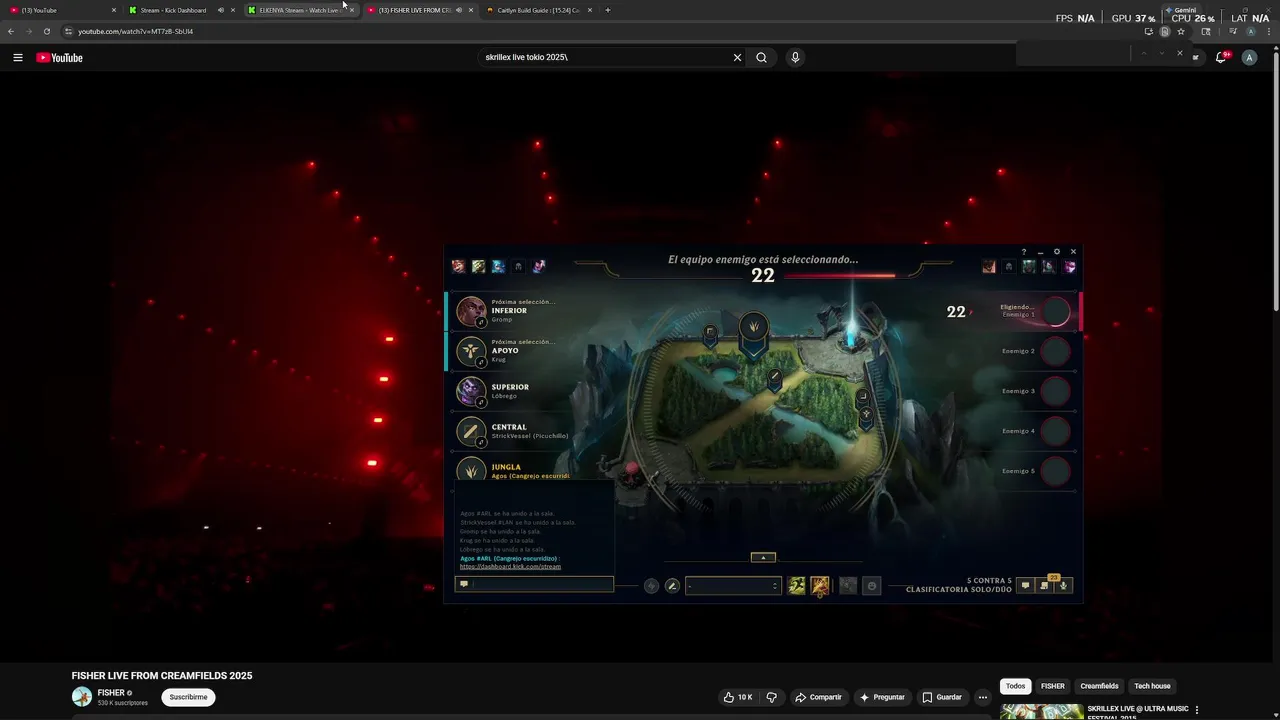Click swap icon on CENTRAL portrait
The height and width of the screenshot is (720, 1280).
point(481,442)
